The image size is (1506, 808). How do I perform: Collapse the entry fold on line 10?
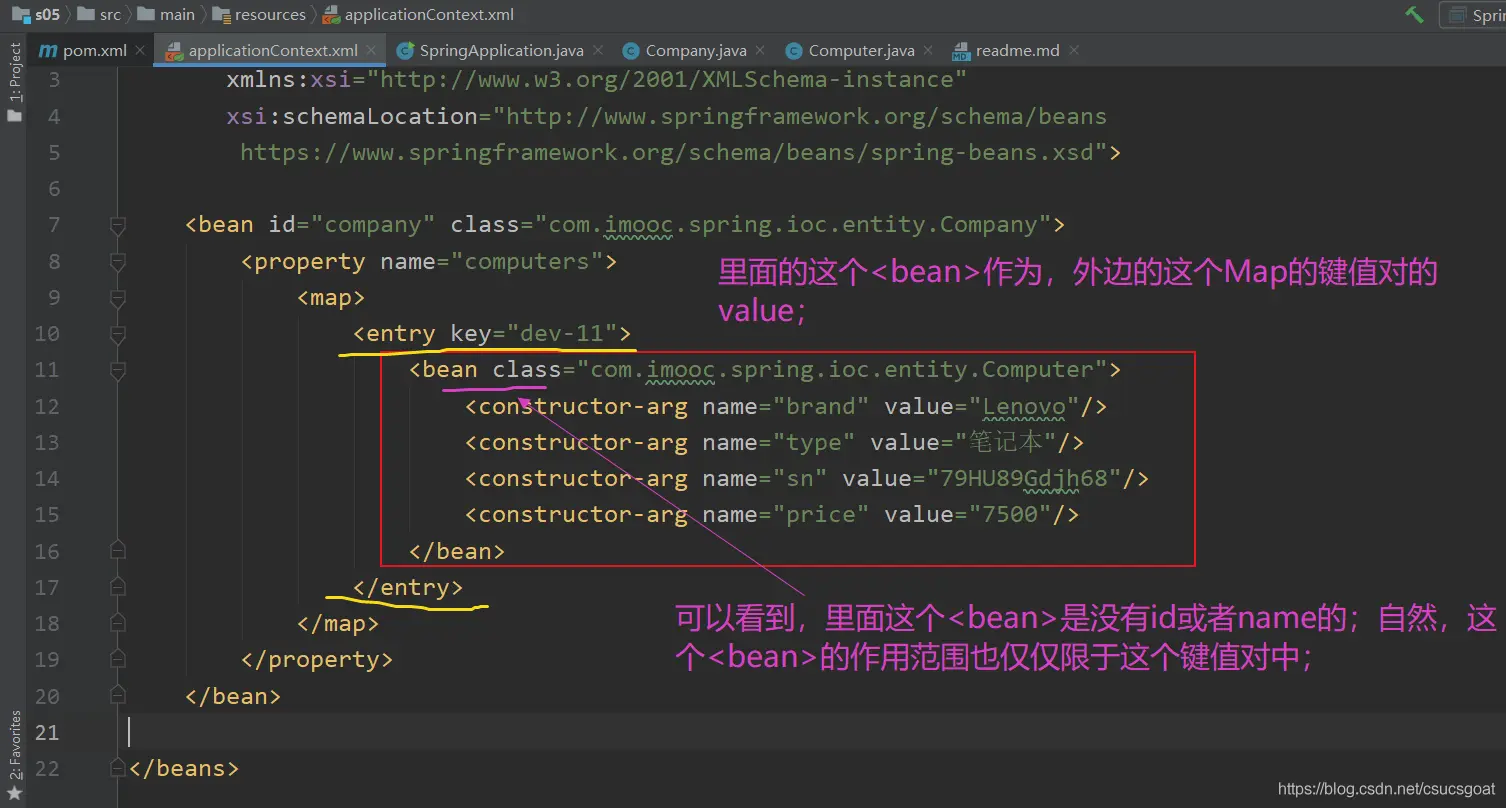[118, 334]
